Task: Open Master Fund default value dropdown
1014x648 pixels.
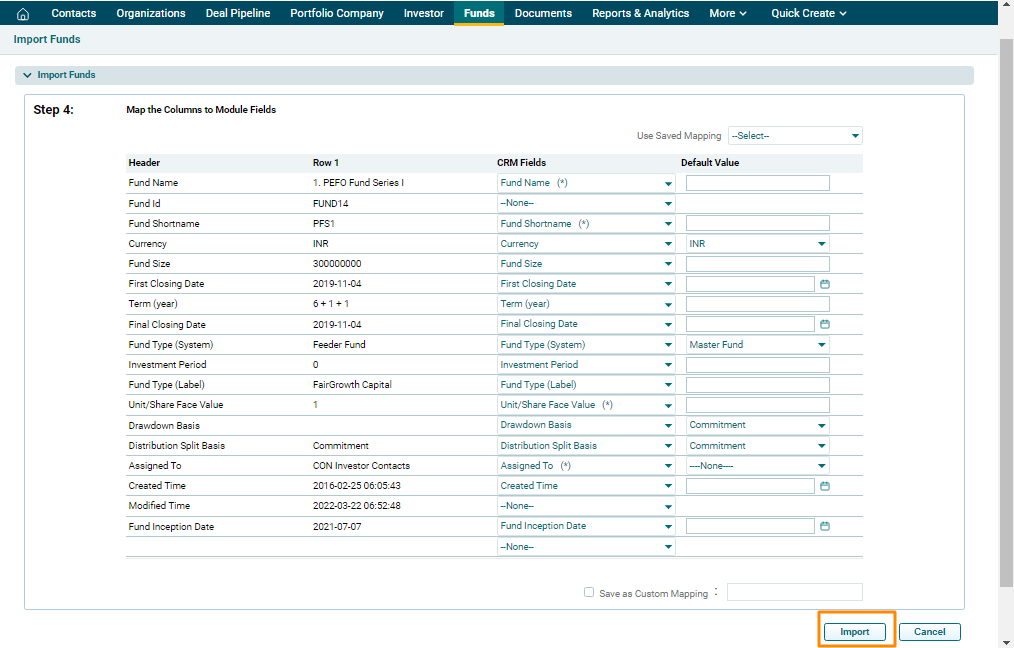Action: [x=757, y=345]
